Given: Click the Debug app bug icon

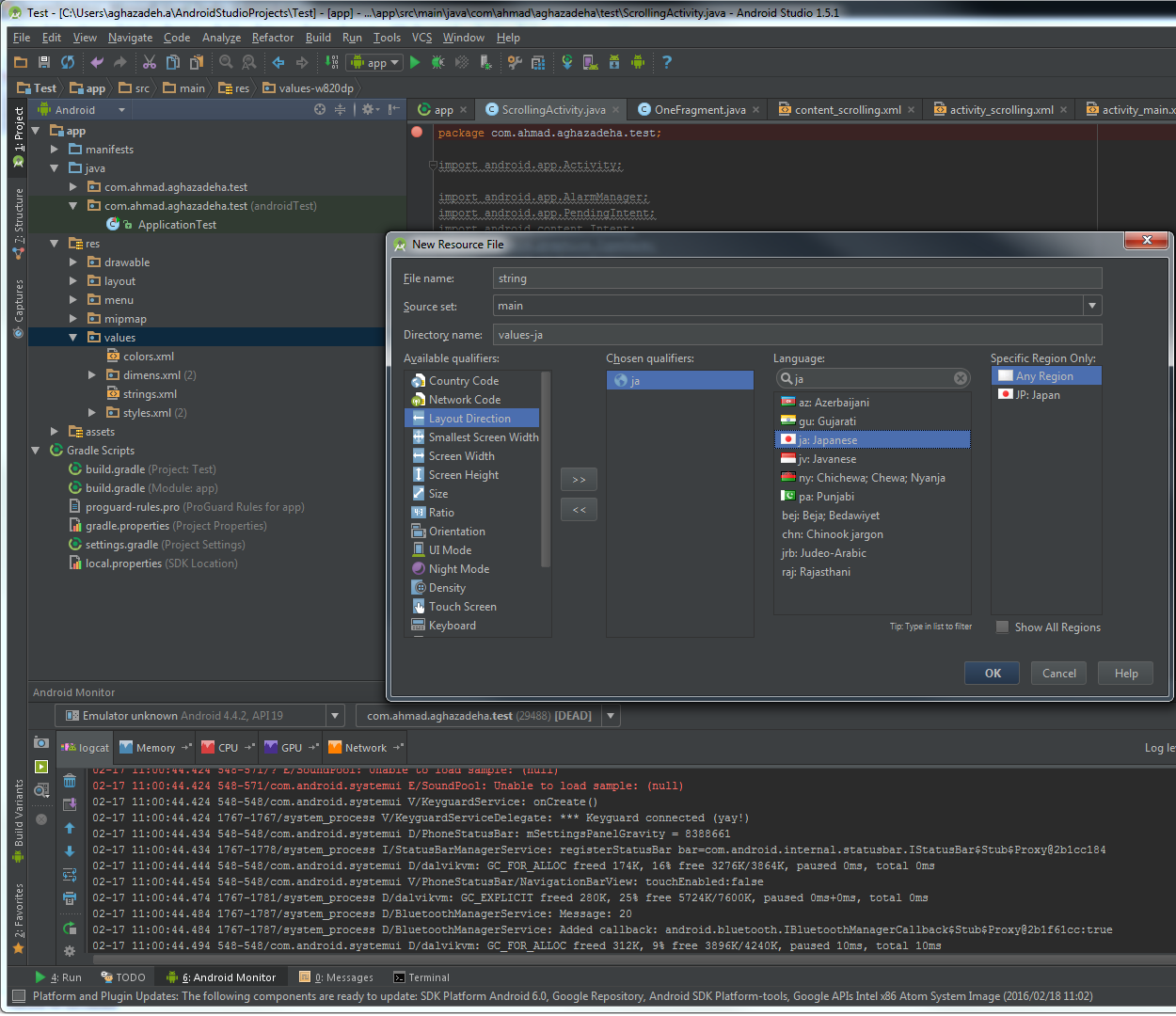Looking at the screenshot, I should (437, 62).
